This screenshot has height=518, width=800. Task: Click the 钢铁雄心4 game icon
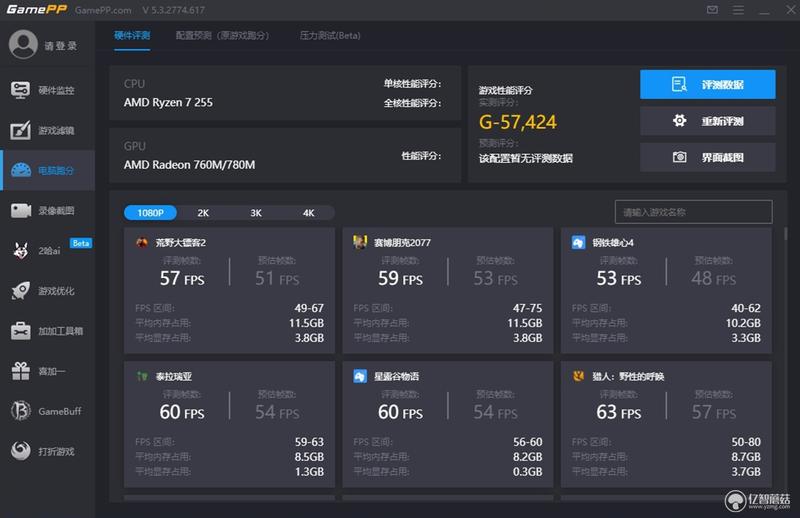click(579, 242)
